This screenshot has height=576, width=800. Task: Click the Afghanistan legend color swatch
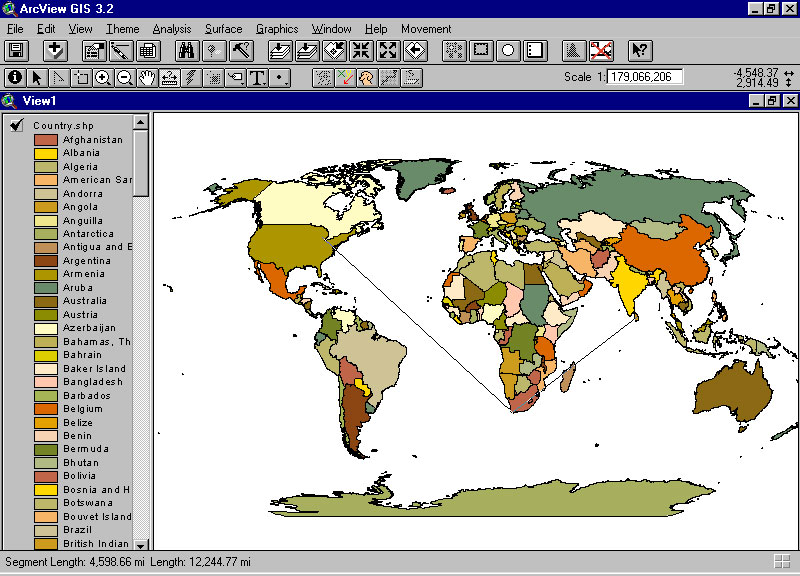(x=46, y=140)
